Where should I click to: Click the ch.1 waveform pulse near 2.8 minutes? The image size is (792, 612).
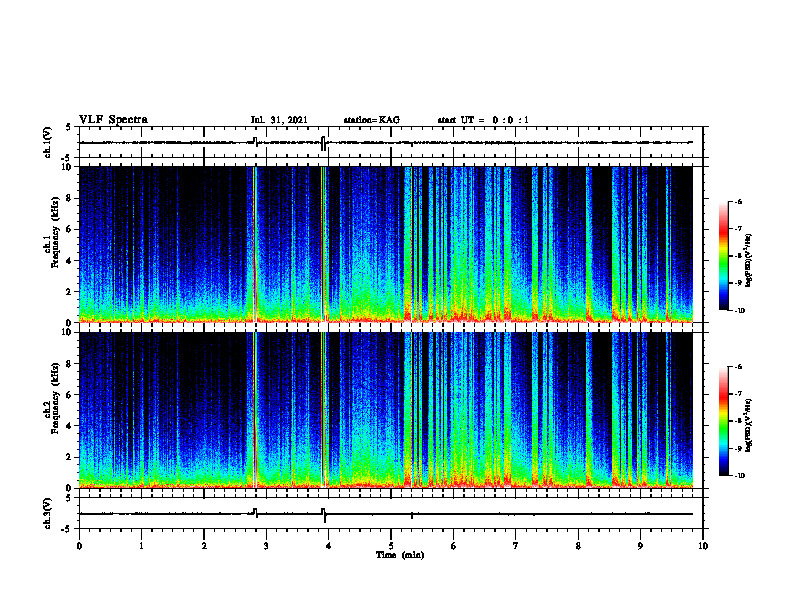click(x=255, y=141)
